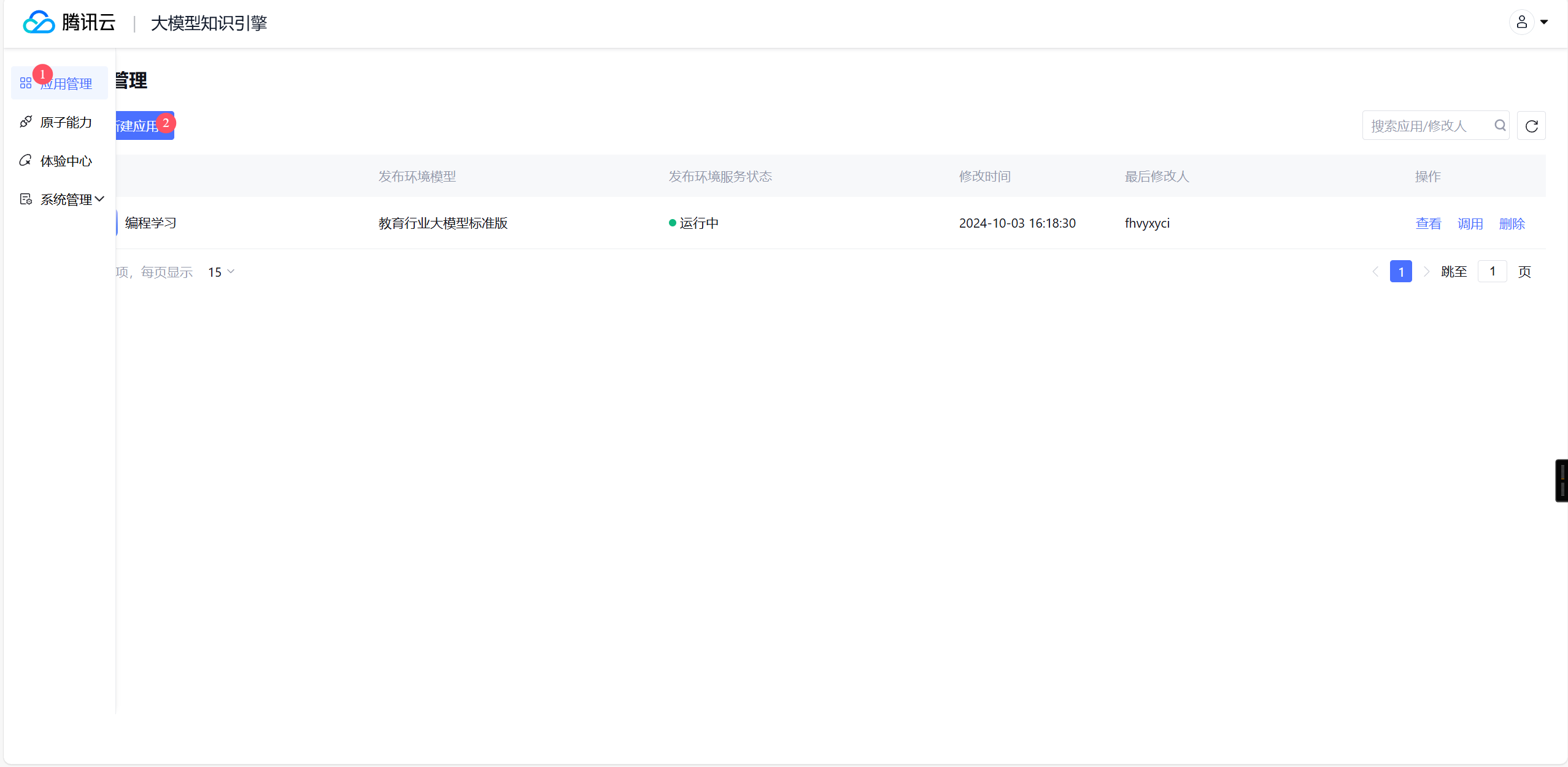Viewport: 1568px width, 767px height.
Task: Click the 运行中 status cell
Action: click(693, 223)
